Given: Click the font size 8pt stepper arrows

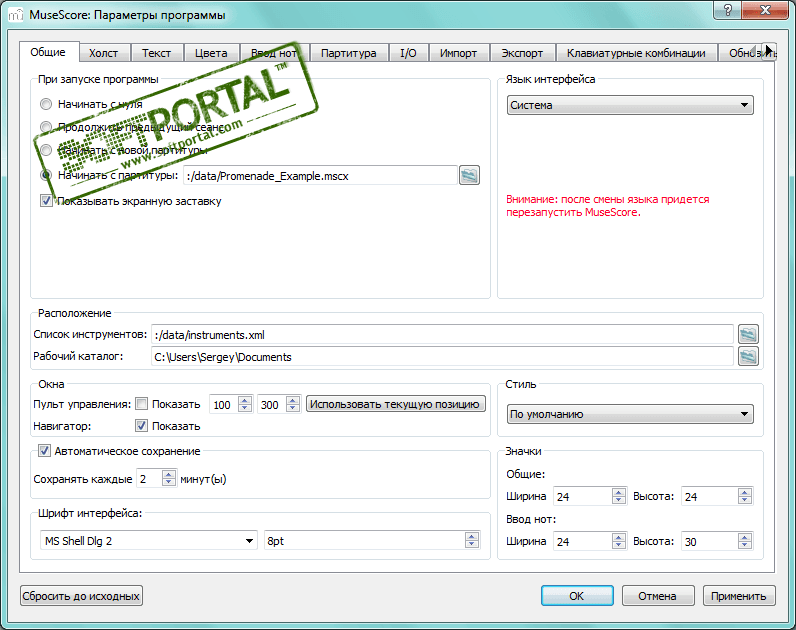Looking at the screenshot, I should pos(472,541).
